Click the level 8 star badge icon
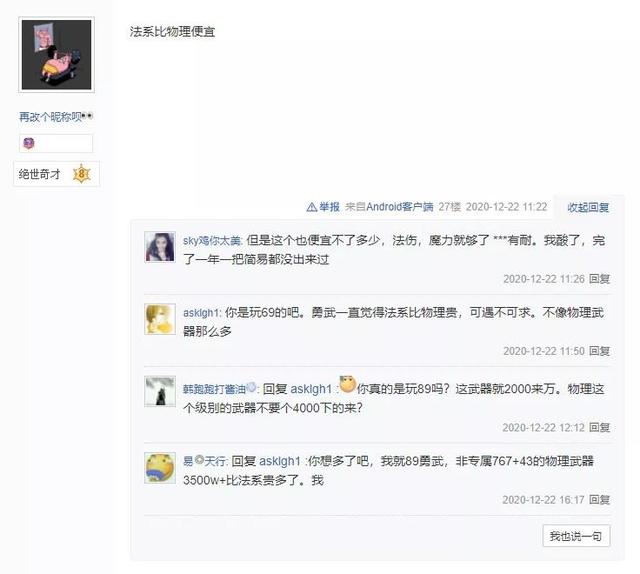640x574 pixels. (82, 174)
